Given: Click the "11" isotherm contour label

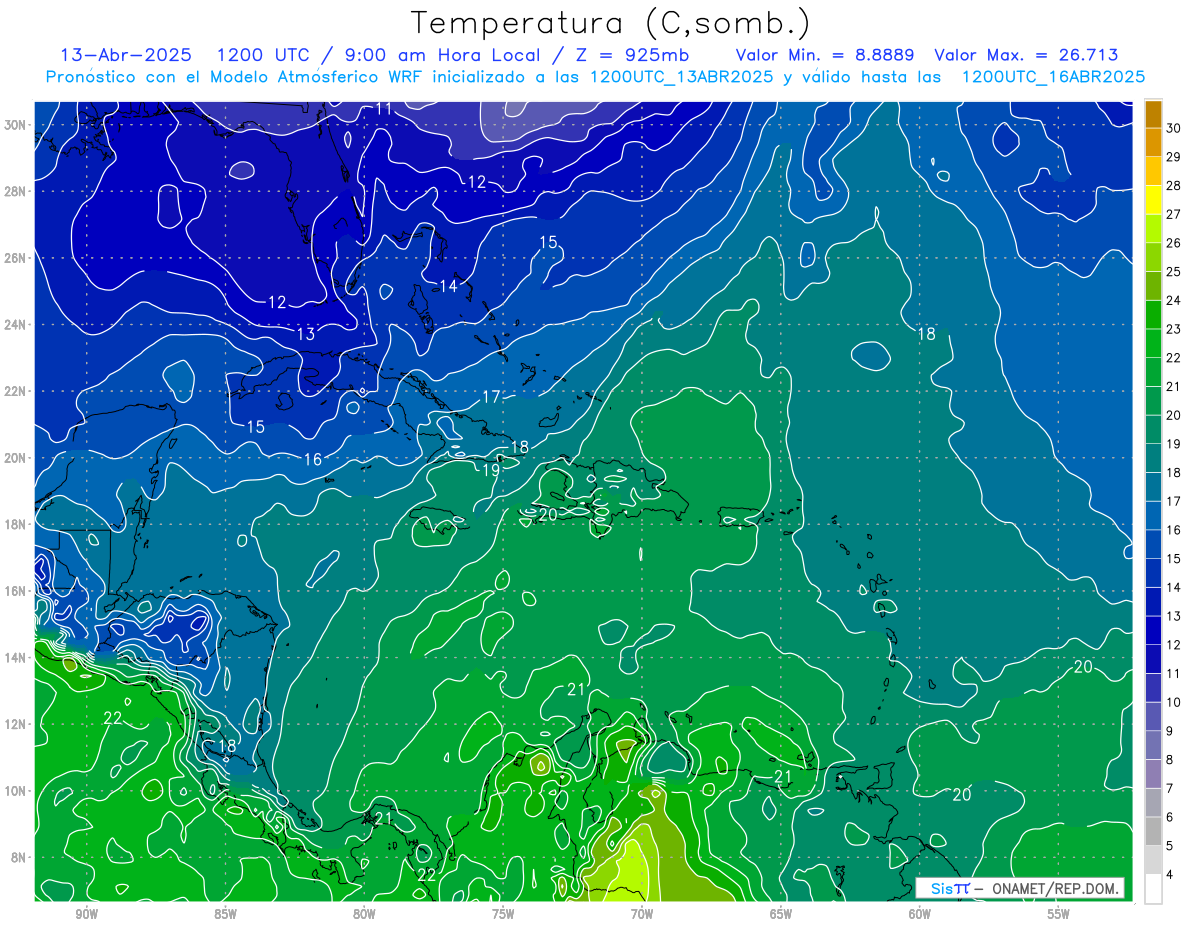Looking at the screenshot, I should click(384, 109).
